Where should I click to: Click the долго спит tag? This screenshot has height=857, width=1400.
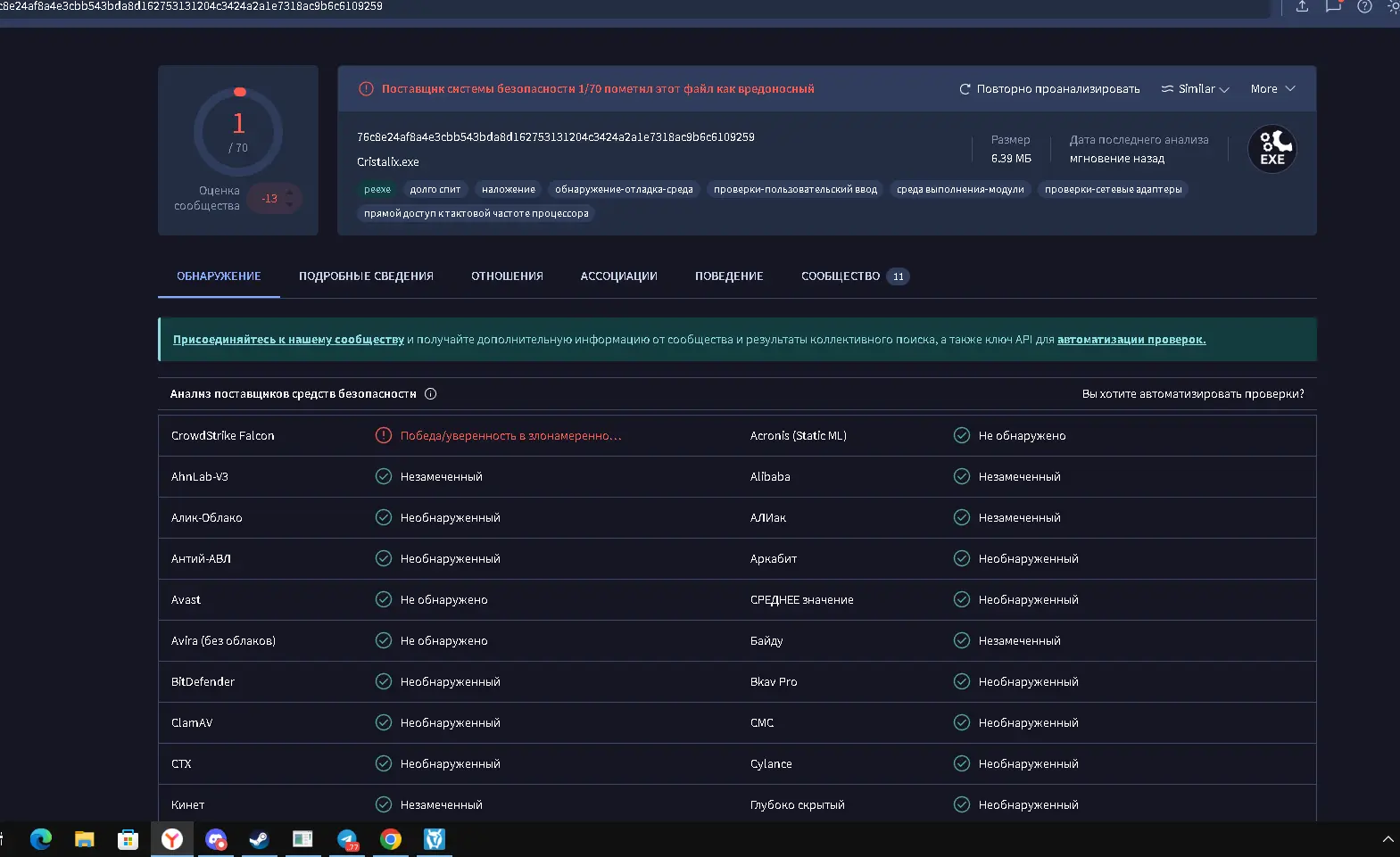(x=435, y=189)
